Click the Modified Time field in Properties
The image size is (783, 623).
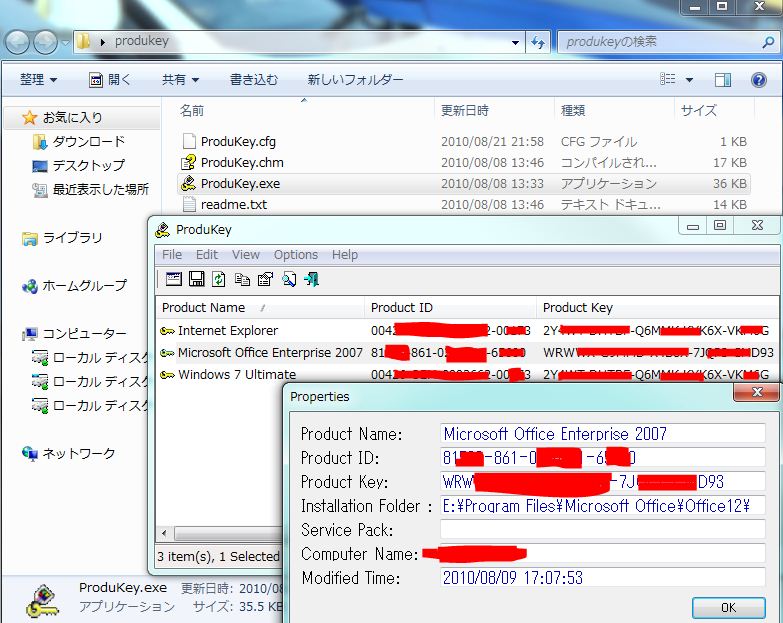pos(603,578)
